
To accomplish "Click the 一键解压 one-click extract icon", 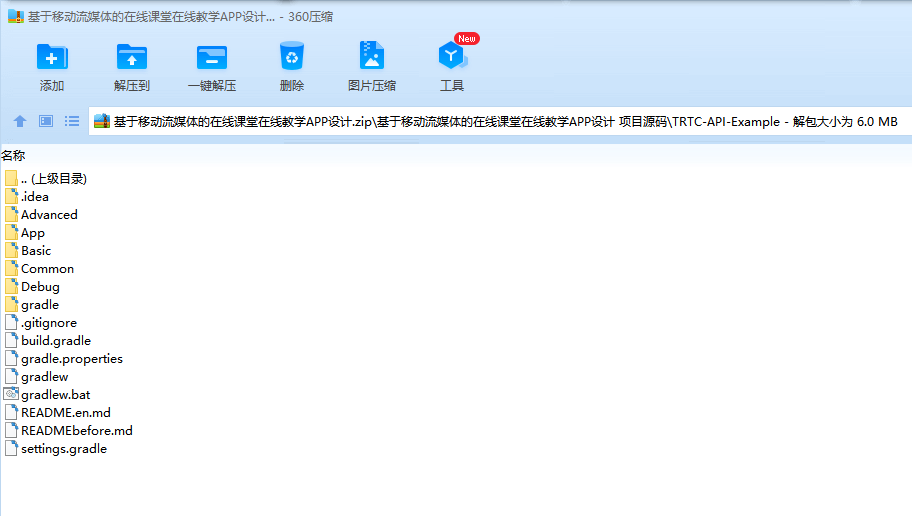I will point(212,57).
